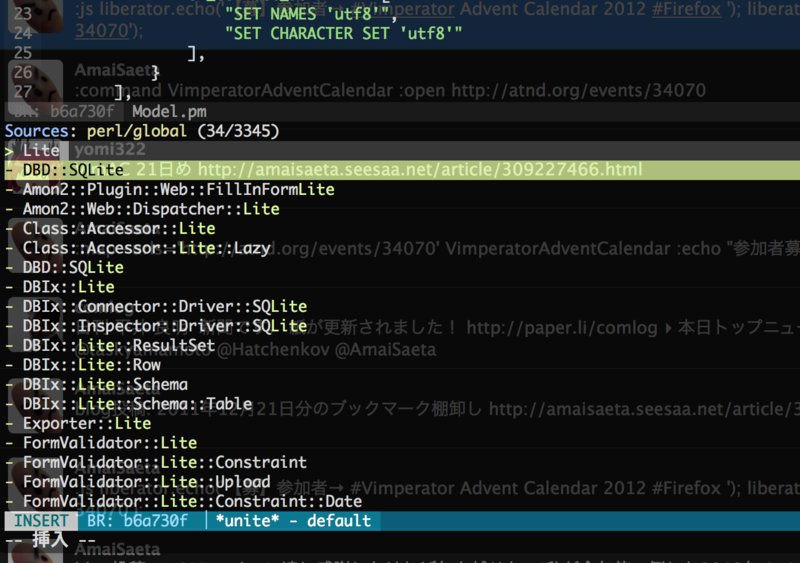Choose the Class::Accessor::Lite row

point(119,228)
